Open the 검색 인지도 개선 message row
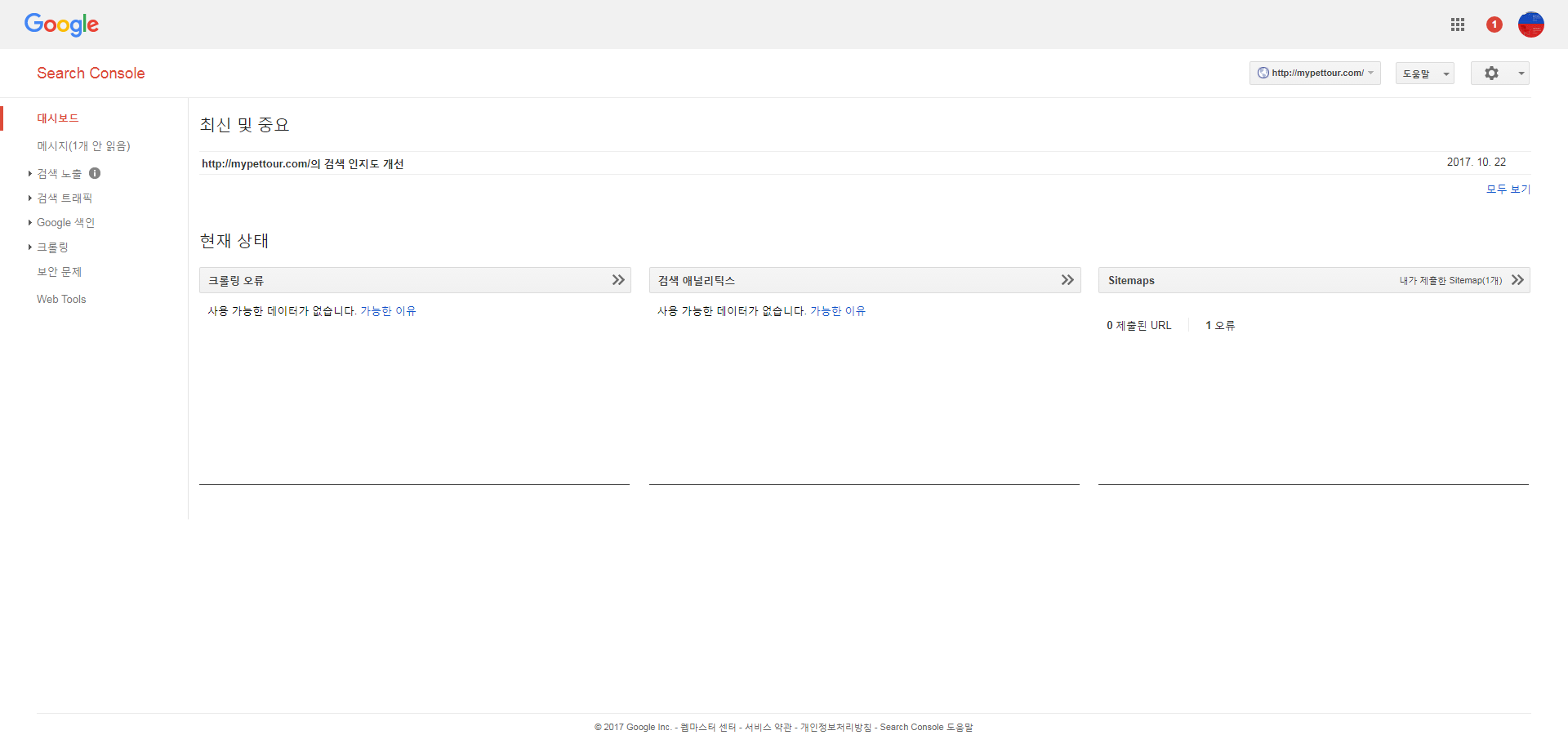 (x=303, y=164)
